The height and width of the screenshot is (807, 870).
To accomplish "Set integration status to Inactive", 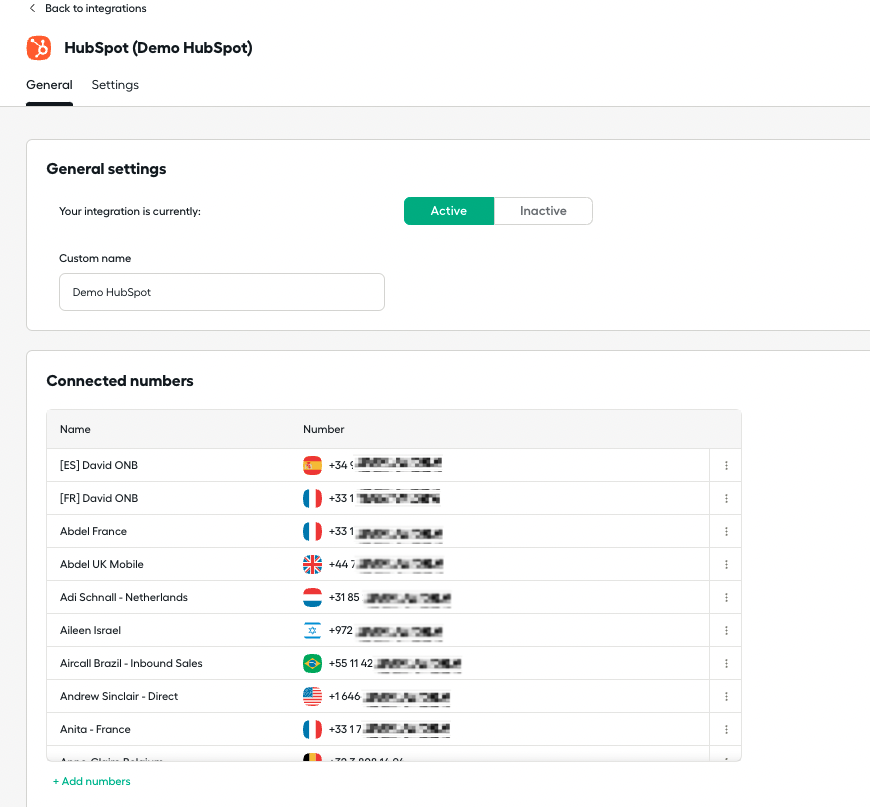I will tap(543, 211).
